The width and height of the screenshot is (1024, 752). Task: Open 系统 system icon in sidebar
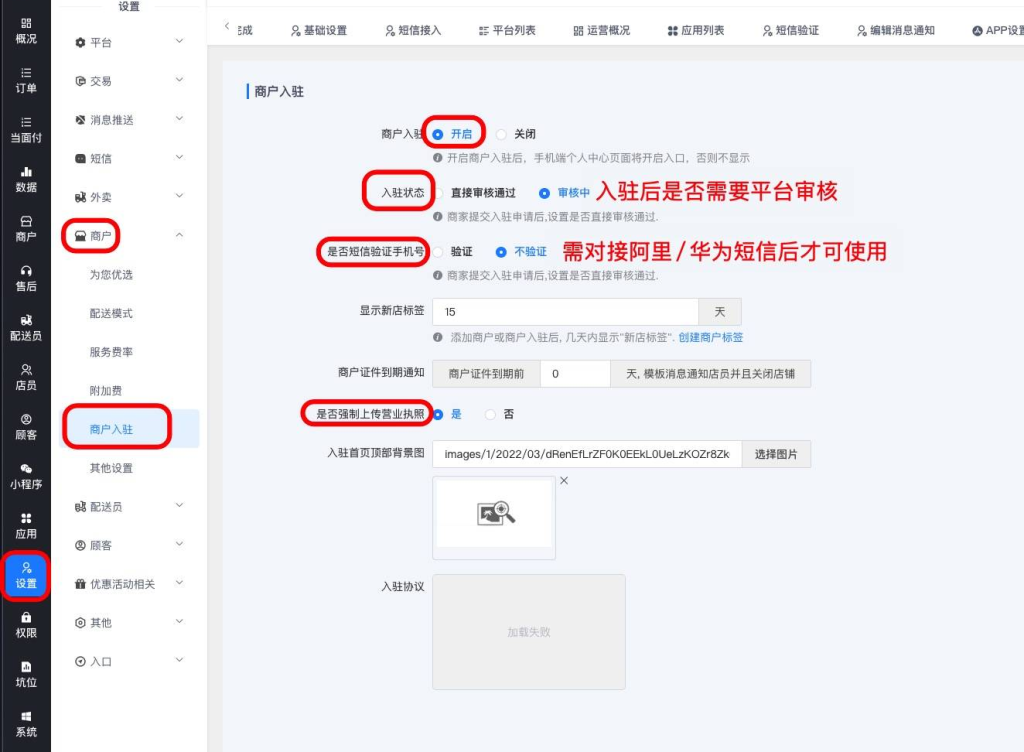[x=25, y=723]
